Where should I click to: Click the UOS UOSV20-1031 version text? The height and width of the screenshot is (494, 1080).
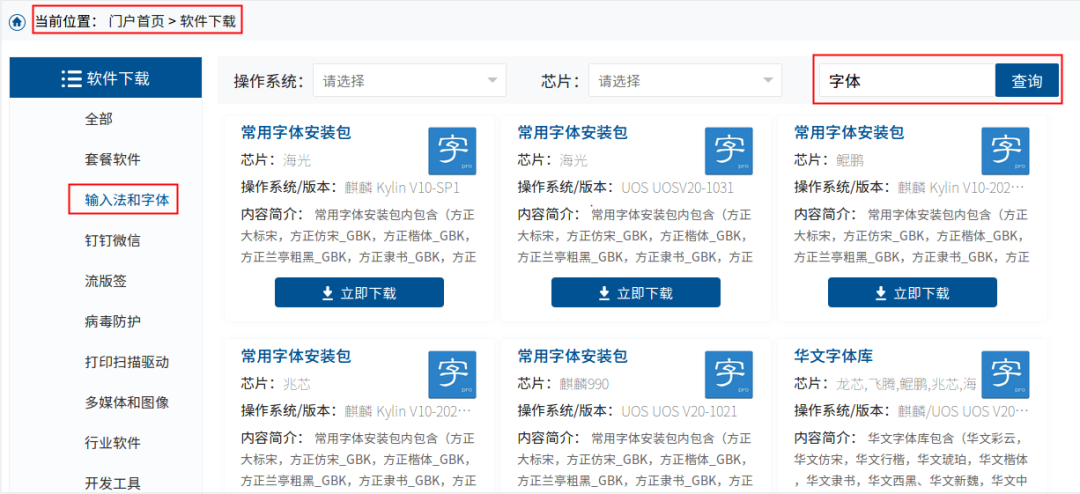[x=677, y=187]
